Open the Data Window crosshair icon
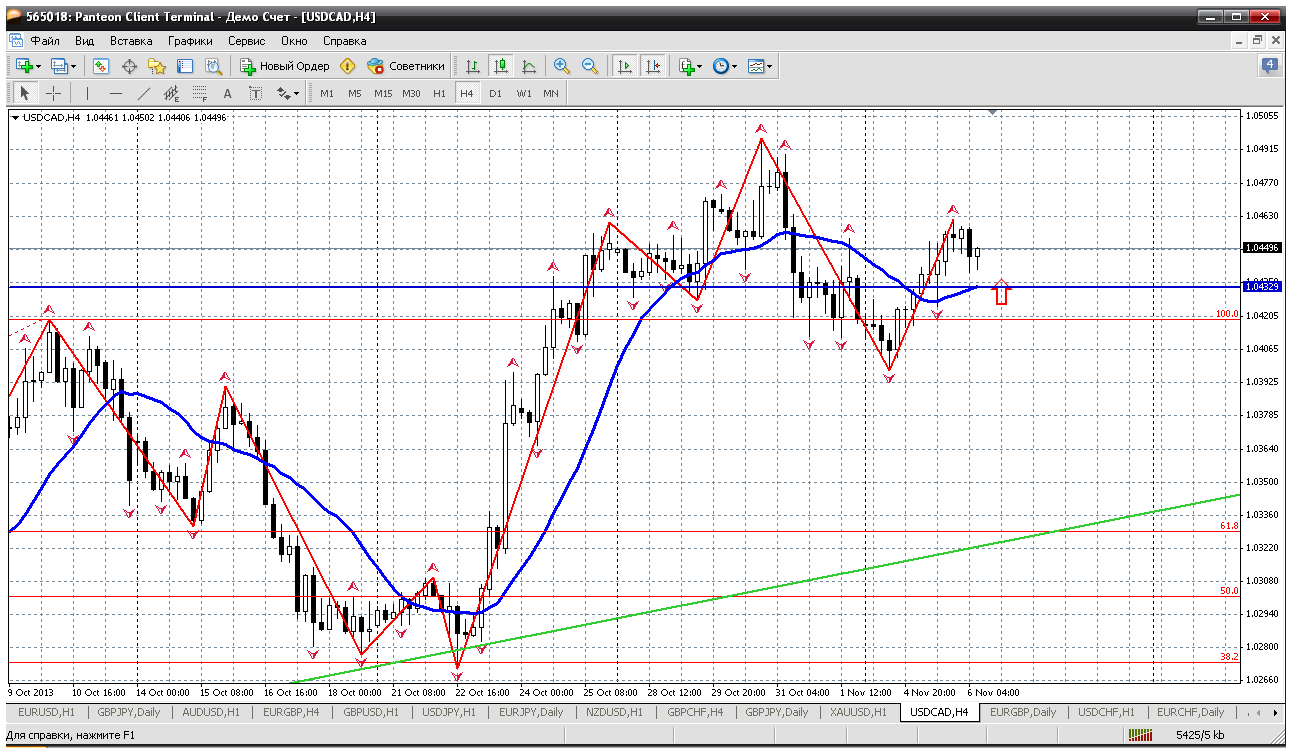1289x748 pixels. click(129, 66)
